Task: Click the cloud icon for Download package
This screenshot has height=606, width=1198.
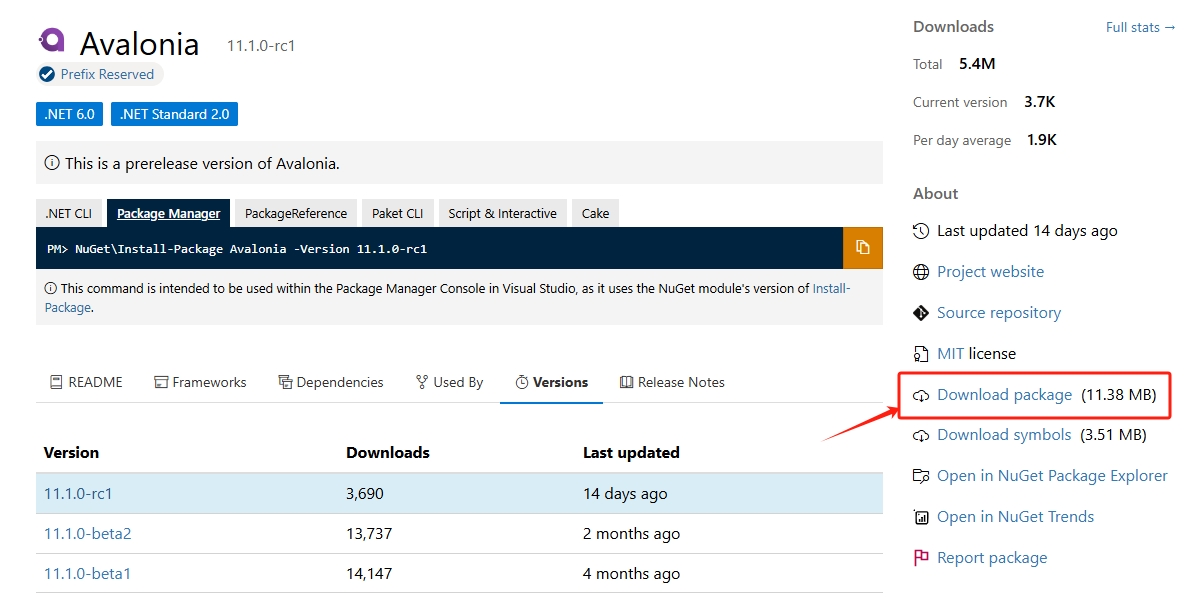Action: pos(921,395)
